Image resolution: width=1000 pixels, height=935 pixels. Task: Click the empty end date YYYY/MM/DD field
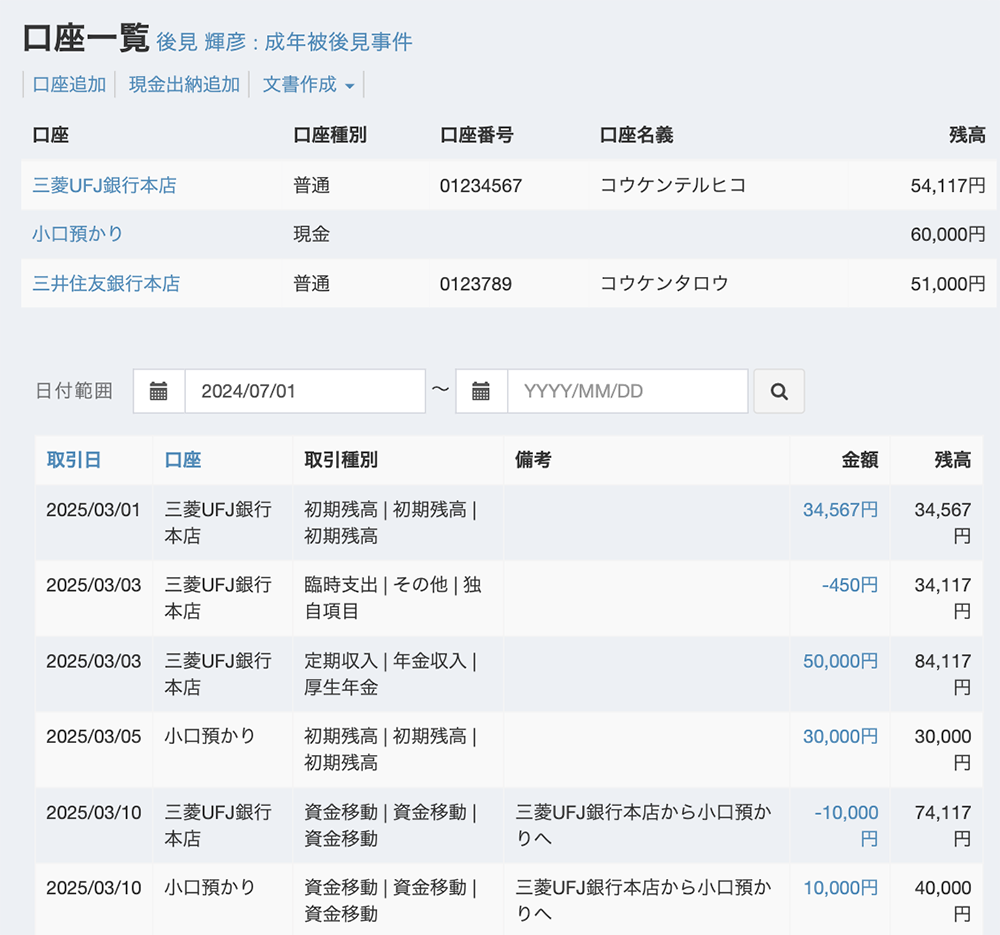pos(627,391)
